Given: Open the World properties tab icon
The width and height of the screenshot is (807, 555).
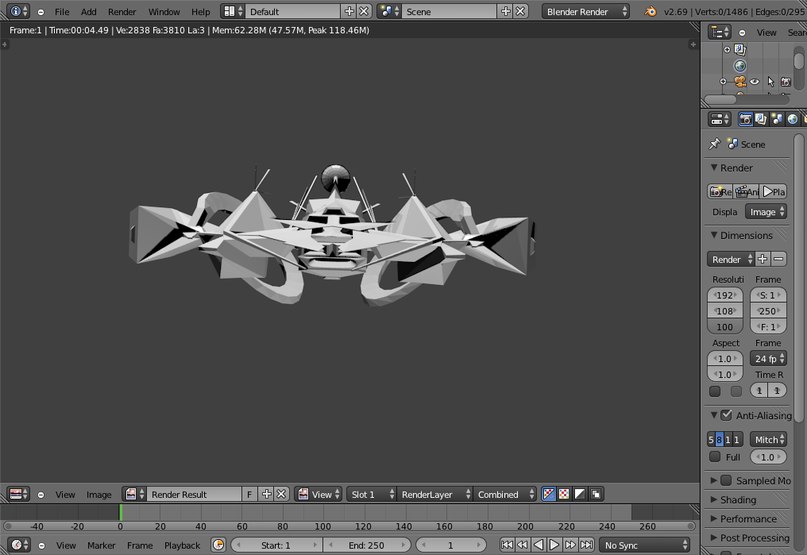Looking at the screenshot, I should [x=793, y=119].
